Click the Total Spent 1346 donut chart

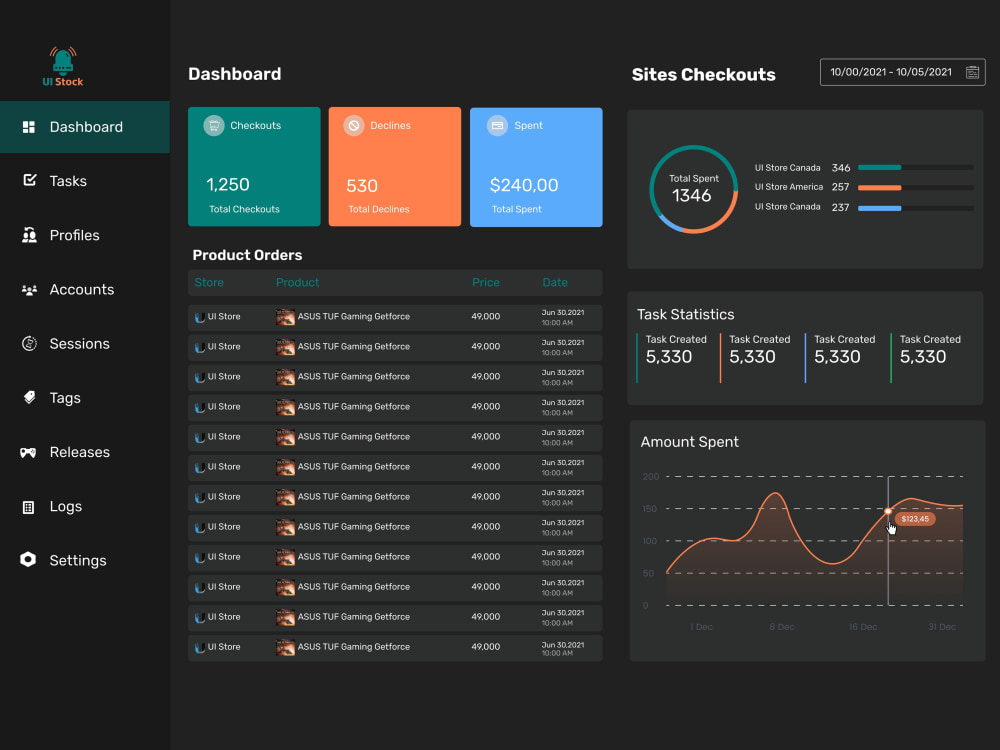pos(694,189)
